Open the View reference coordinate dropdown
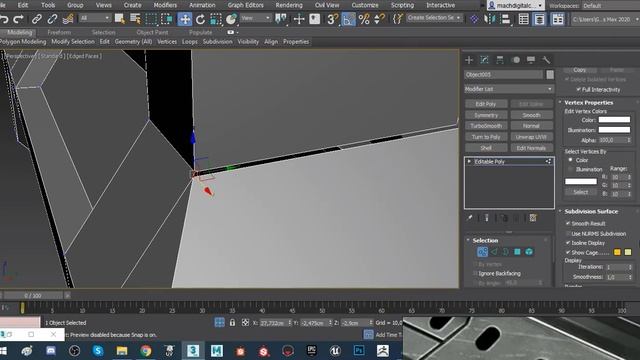 (256, 18)
